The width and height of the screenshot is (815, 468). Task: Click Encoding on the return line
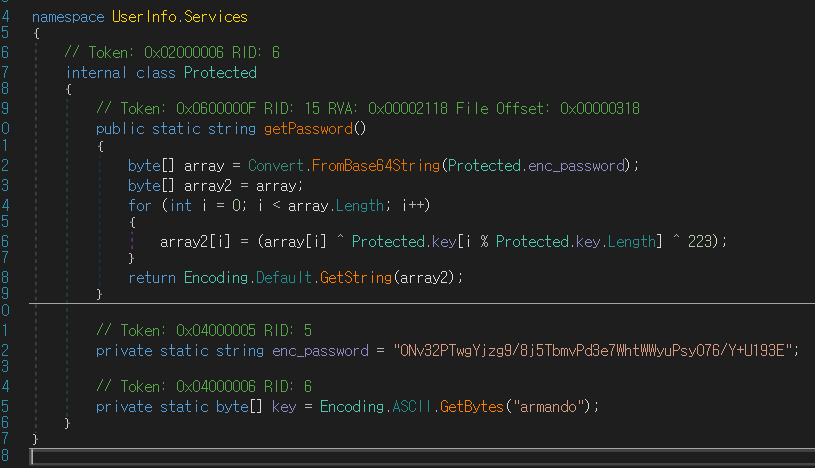click(216, 278)
